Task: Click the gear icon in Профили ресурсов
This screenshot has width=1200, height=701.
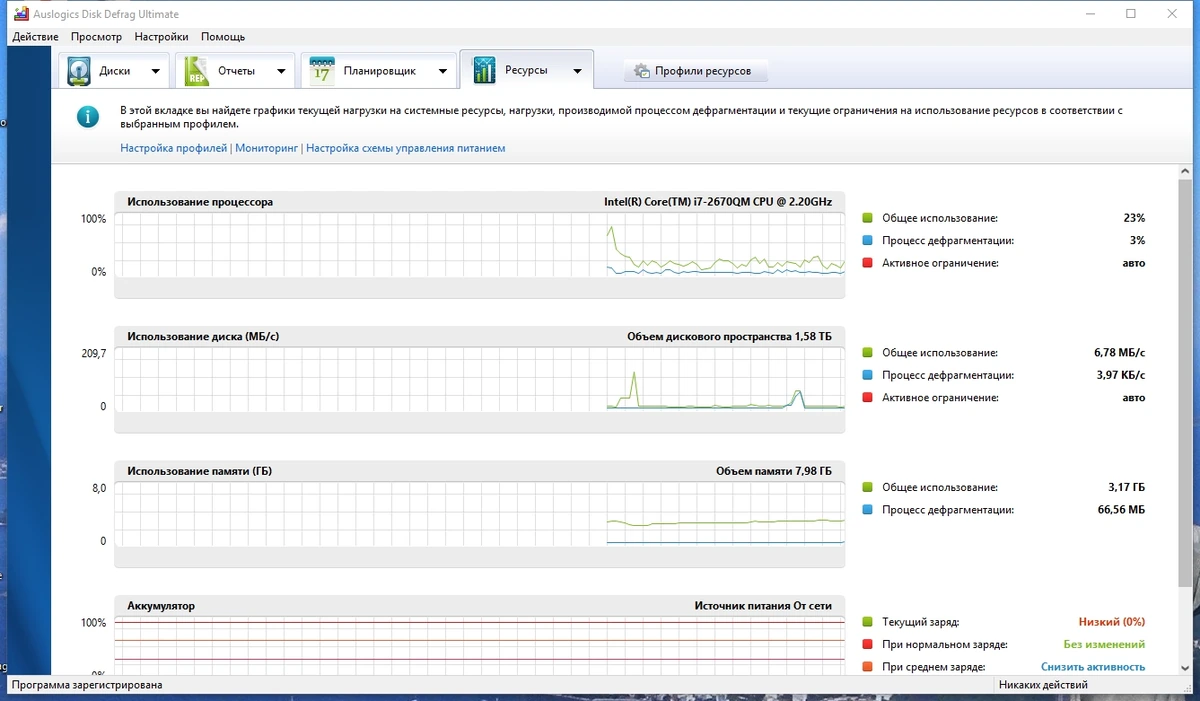Action: point(642,71)
